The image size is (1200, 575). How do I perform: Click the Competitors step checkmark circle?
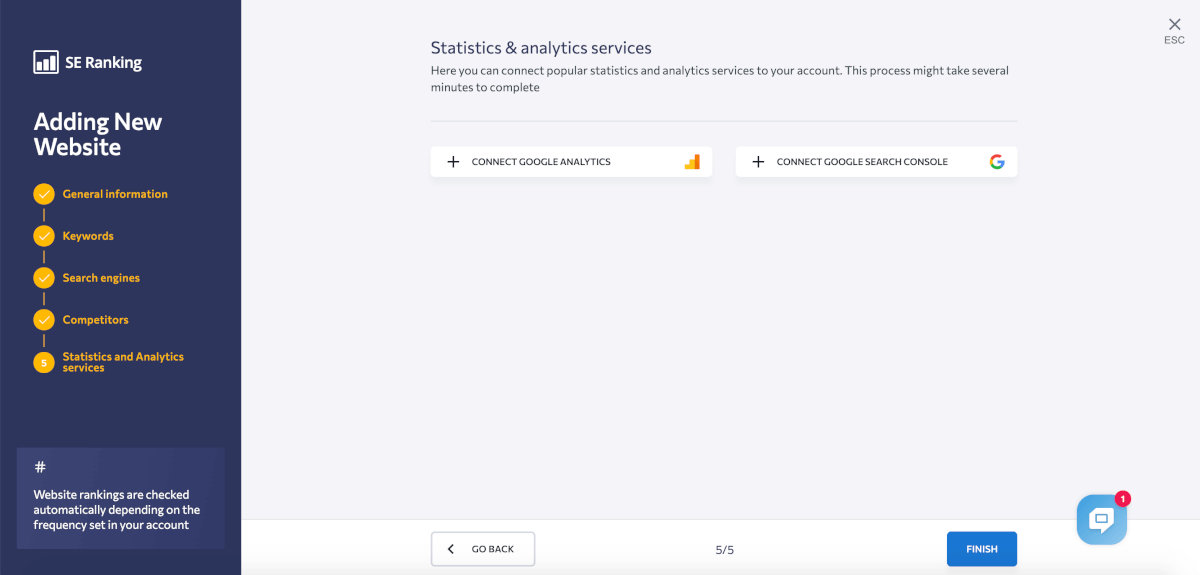tap(44, 320)
